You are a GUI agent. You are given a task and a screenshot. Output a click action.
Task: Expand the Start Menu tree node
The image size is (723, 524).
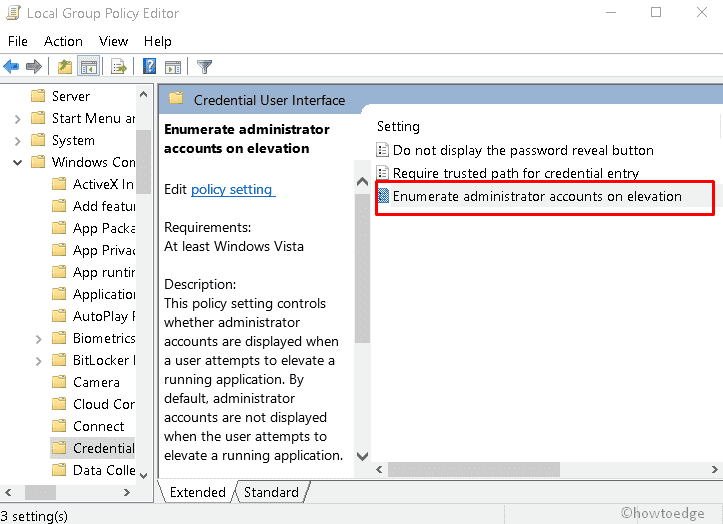pyautogui.click(x=18, y=119)
